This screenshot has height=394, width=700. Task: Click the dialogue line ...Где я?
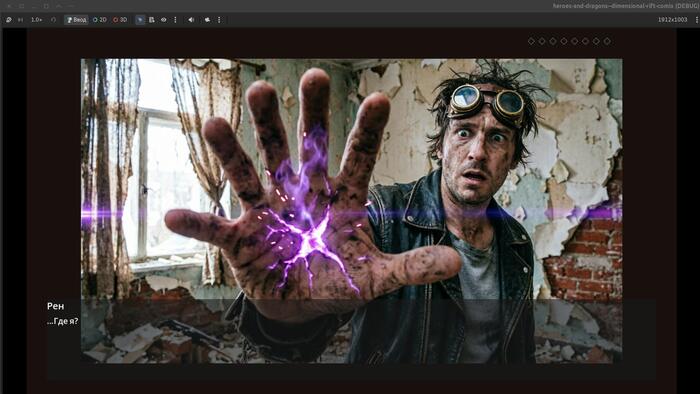62,321
